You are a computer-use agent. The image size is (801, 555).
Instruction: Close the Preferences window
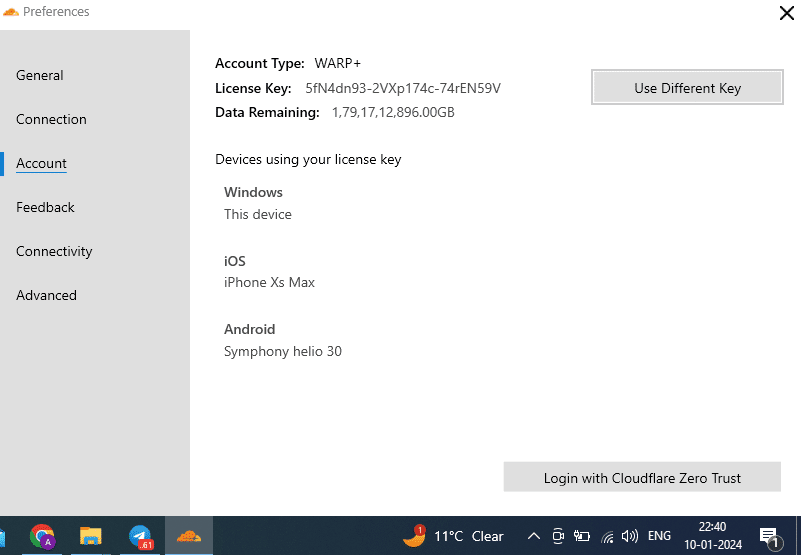pos(787,13)
